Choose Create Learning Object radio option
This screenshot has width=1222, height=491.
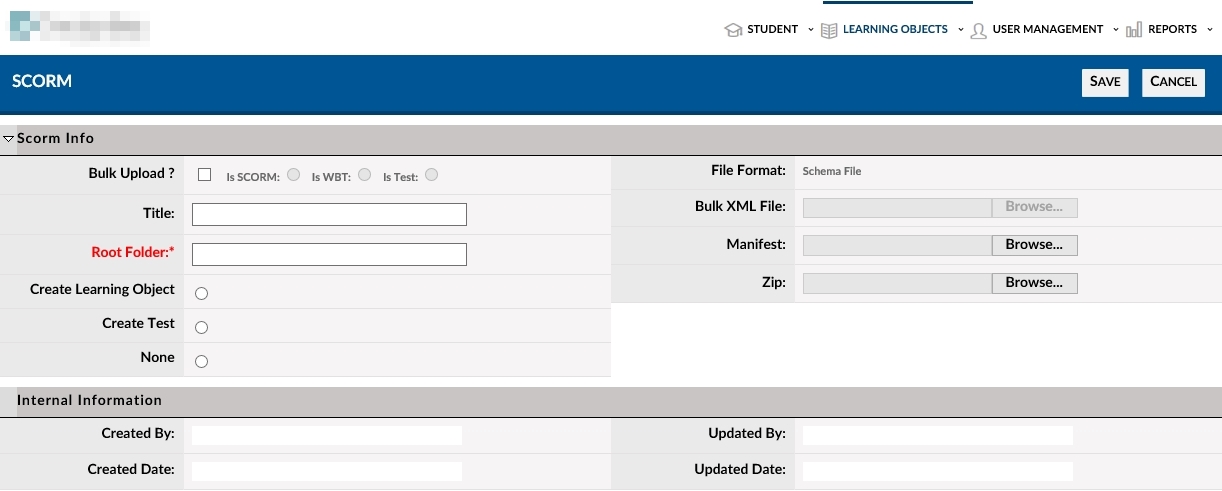201,294
